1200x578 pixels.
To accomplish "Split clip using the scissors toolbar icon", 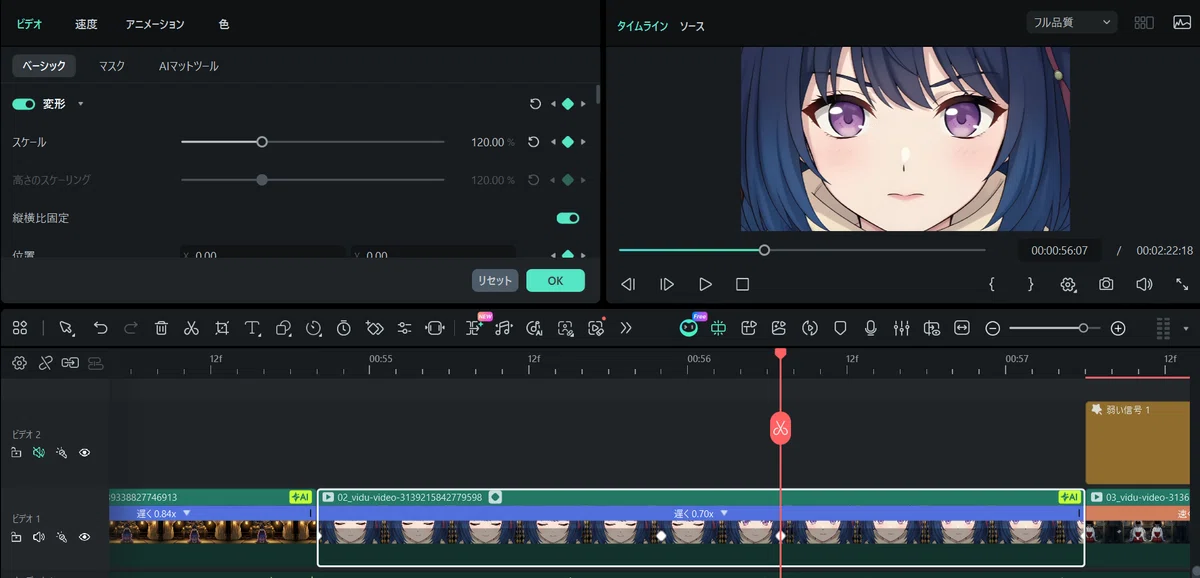I will [192, 327].
